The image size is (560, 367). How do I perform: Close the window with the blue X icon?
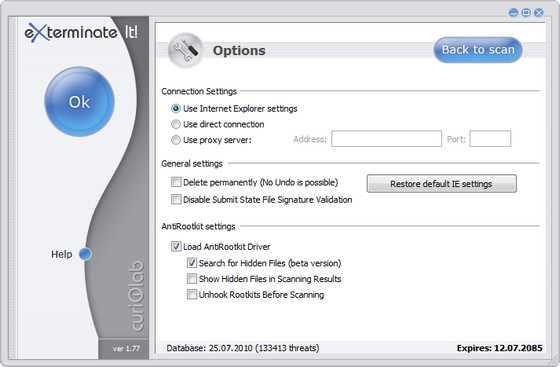click(x=539, y=13)
